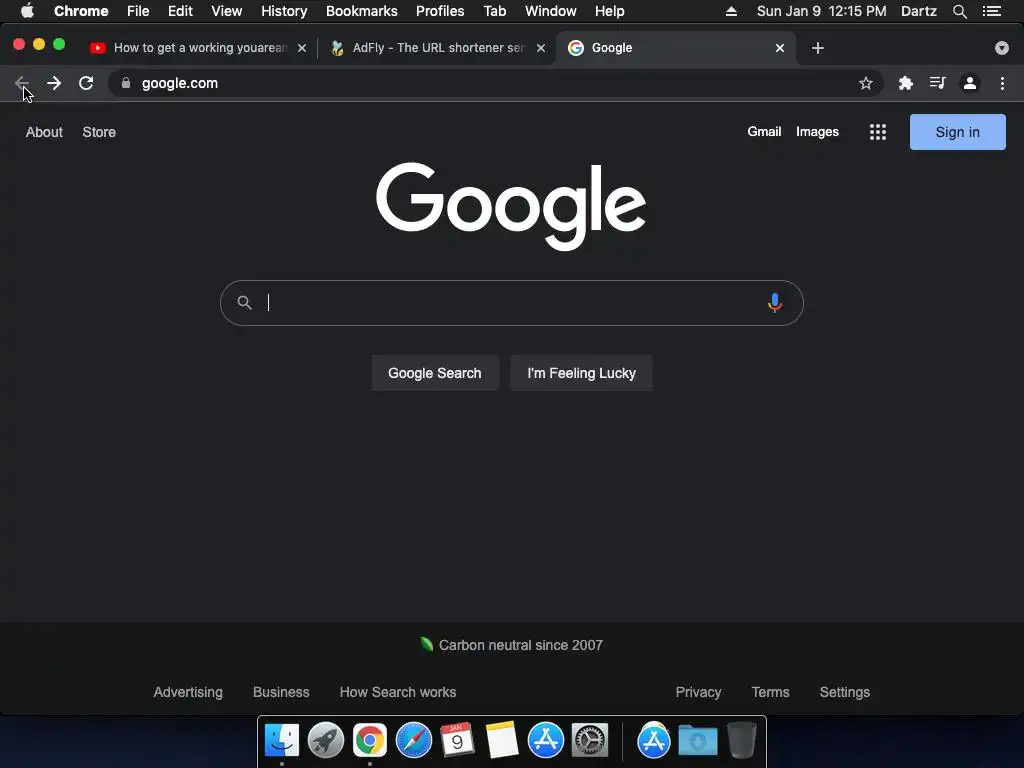Open a new tab with plus button
Viewport: 1024px width, 768px height.
pyautogui.click(x=818, y=48)
